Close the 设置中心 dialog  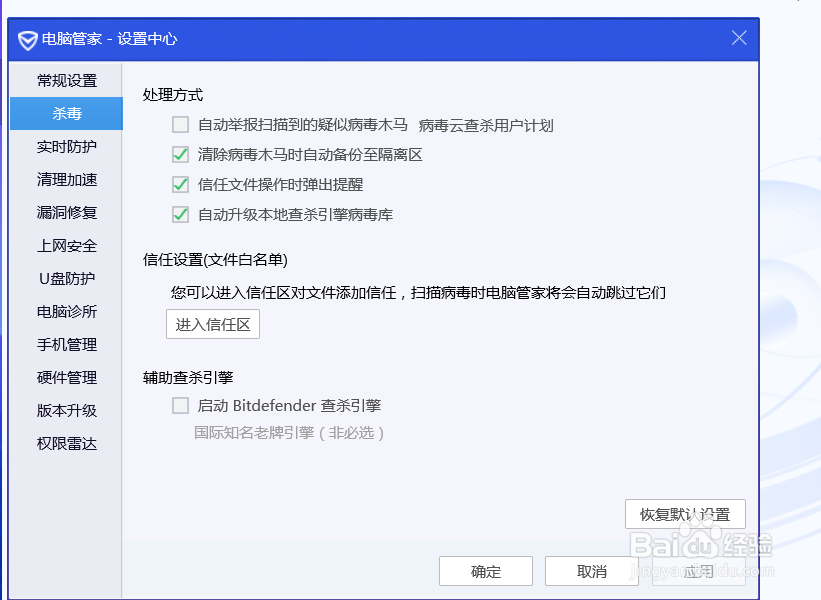[x=739, y=38]
